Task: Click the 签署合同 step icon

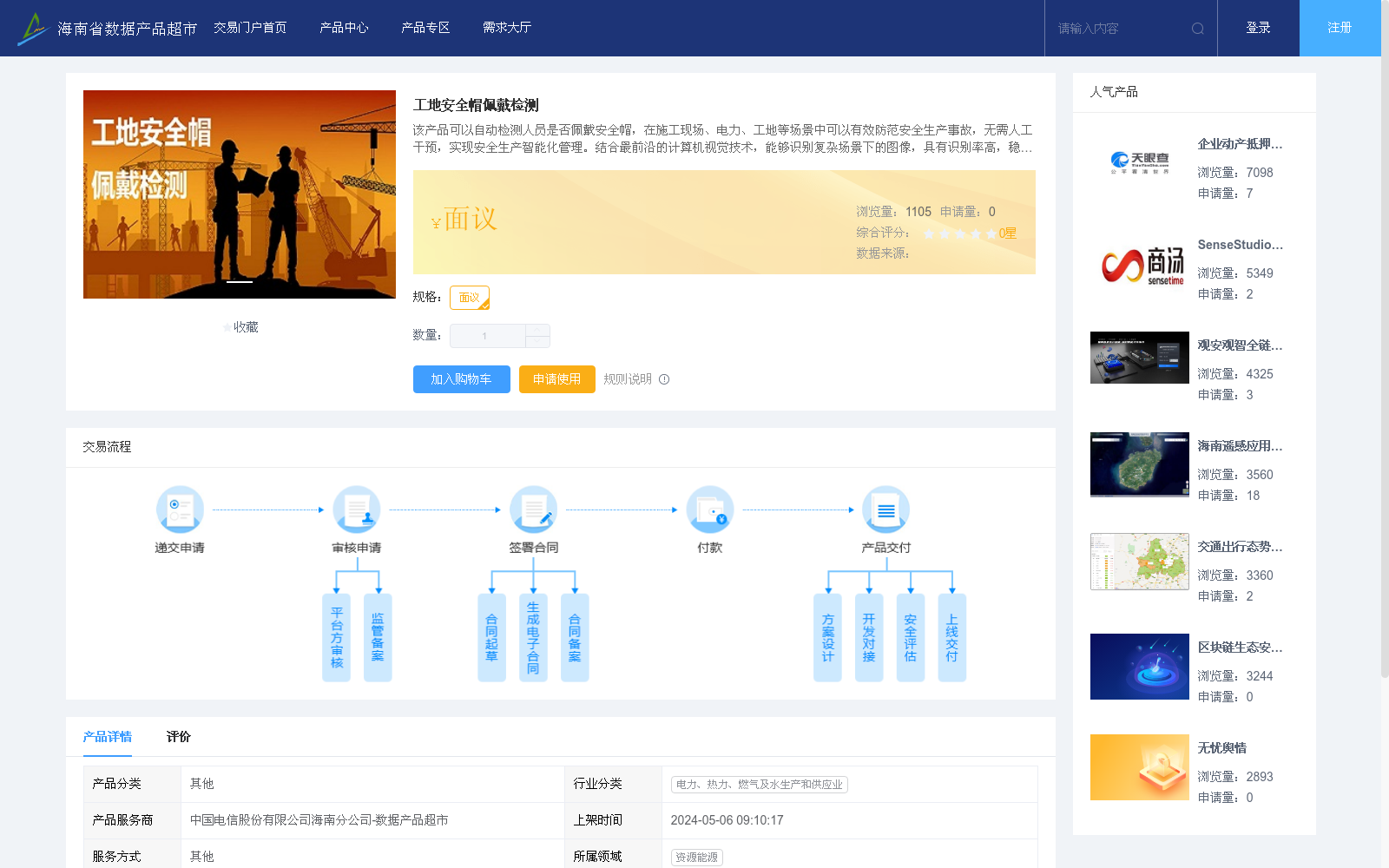Action: click(533, 510)
